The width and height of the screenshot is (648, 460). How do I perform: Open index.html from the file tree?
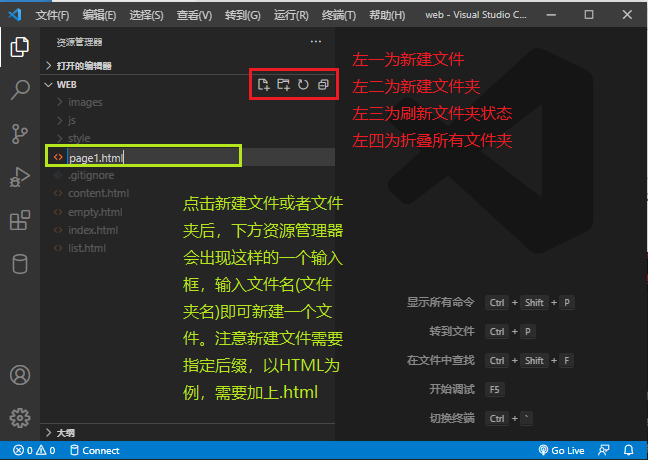tap(92, 230)
